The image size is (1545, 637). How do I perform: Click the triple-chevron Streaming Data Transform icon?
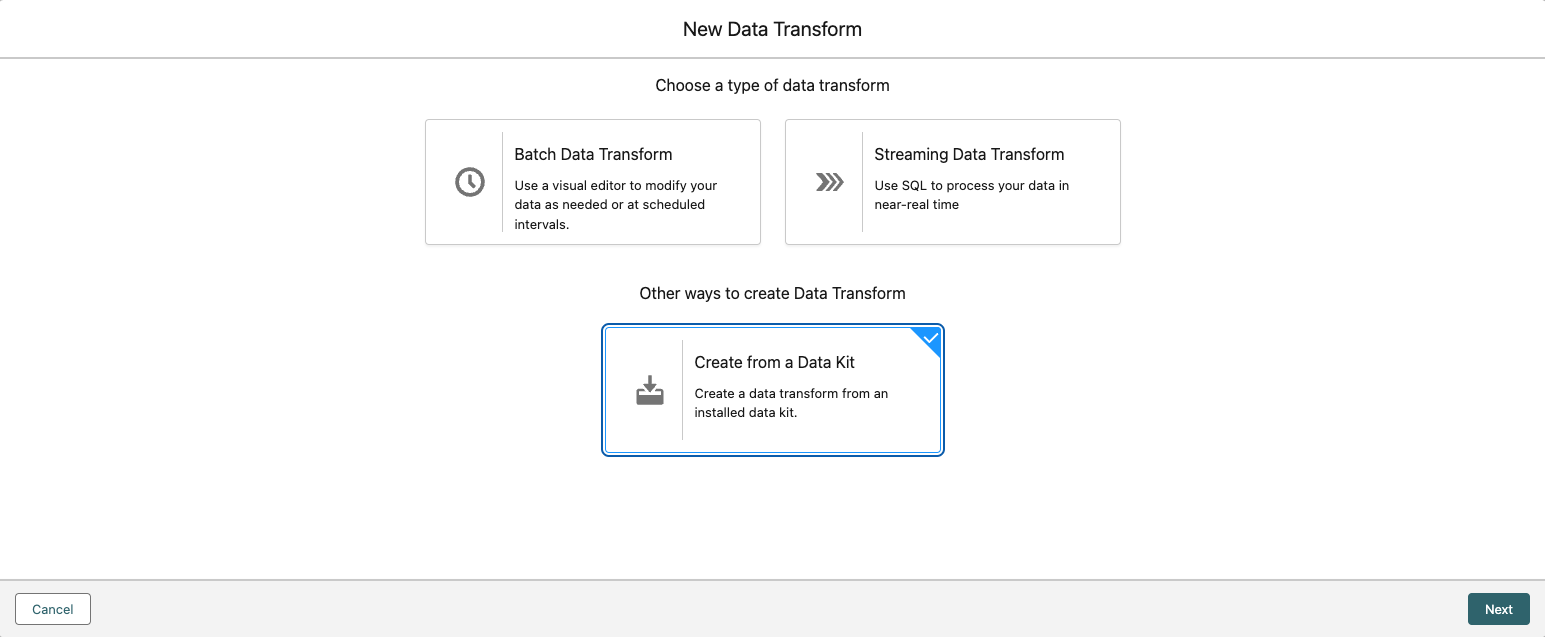click(x=830, y=182)
